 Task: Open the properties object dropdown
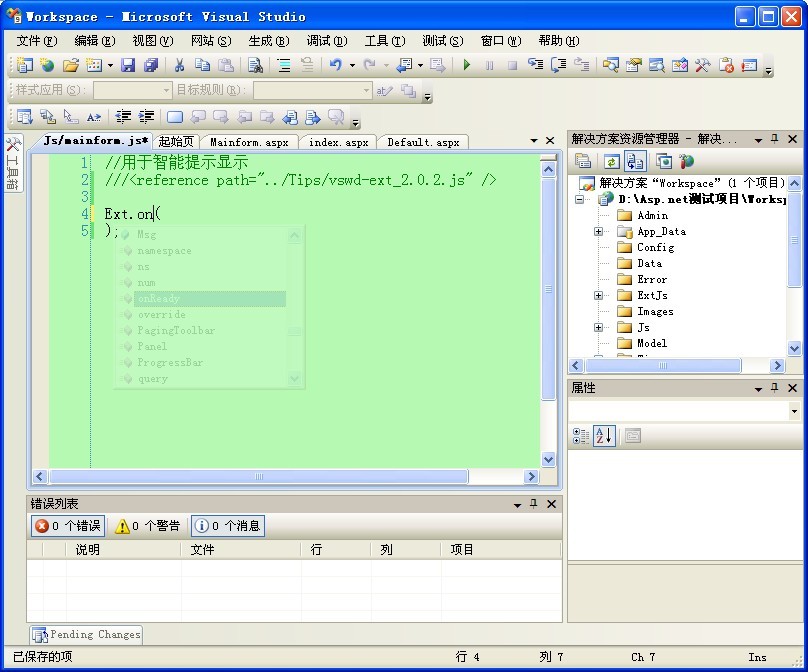[794, 411]
